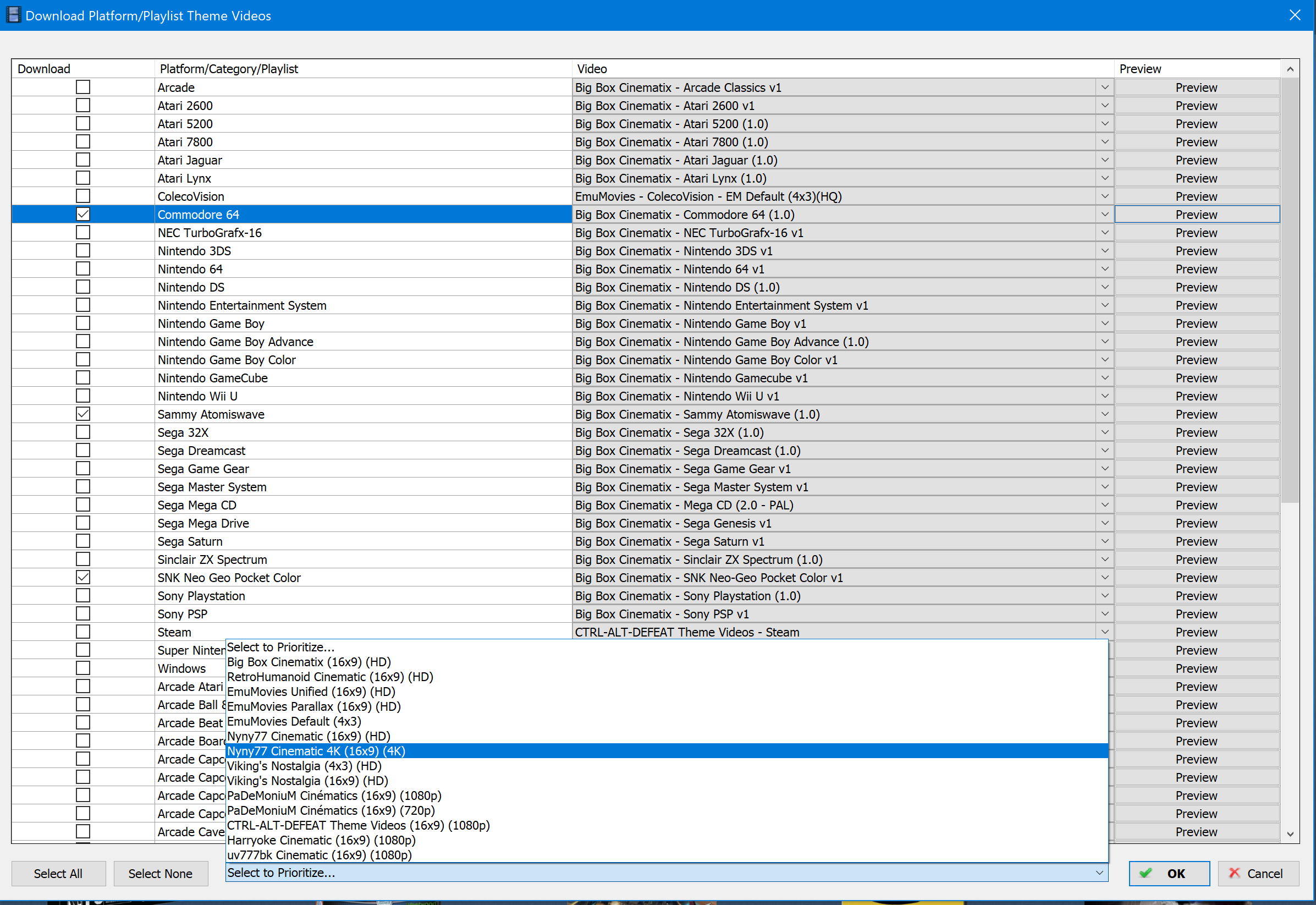Check the Sega Dreamcast download checkbox

[x=82, y=450]
